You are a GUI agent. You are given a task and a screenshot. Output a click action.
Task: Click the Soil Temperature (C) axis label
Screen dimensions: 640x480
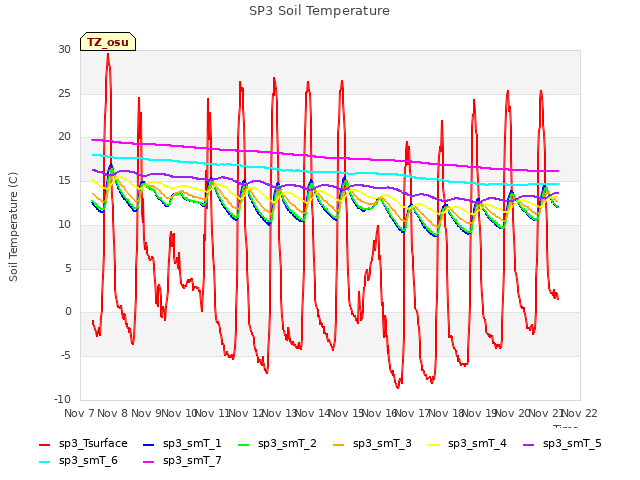[x=13, y=227]
